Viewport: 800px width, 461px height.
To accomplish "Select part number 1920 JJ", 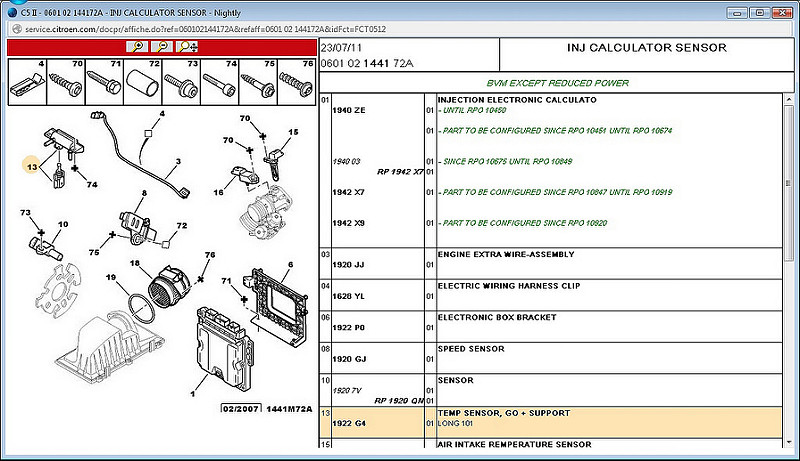I will coord(348,265).
